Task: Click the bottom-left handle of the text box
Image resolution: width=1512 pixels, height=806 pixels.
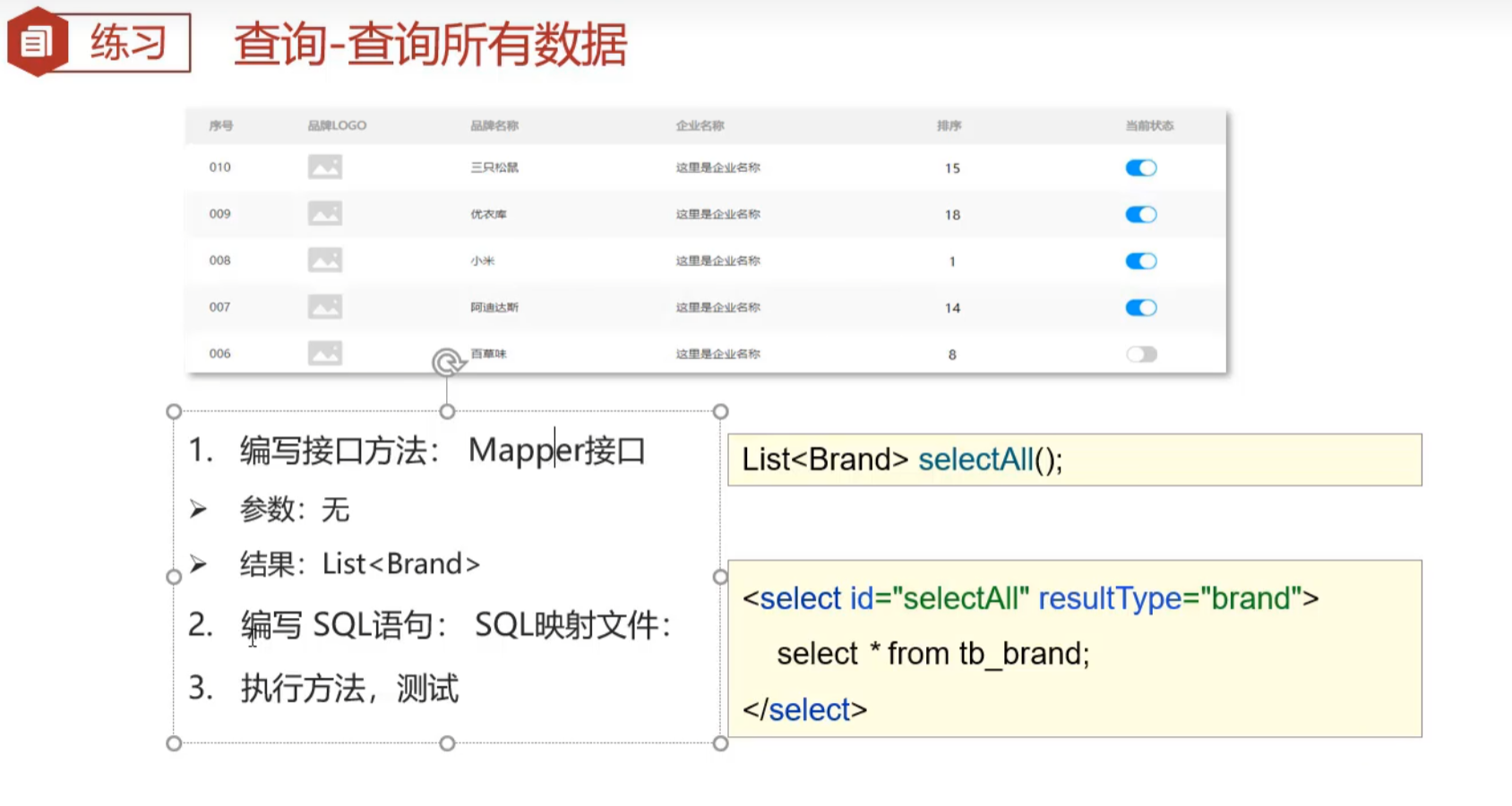Action: (x=174, y=743)
